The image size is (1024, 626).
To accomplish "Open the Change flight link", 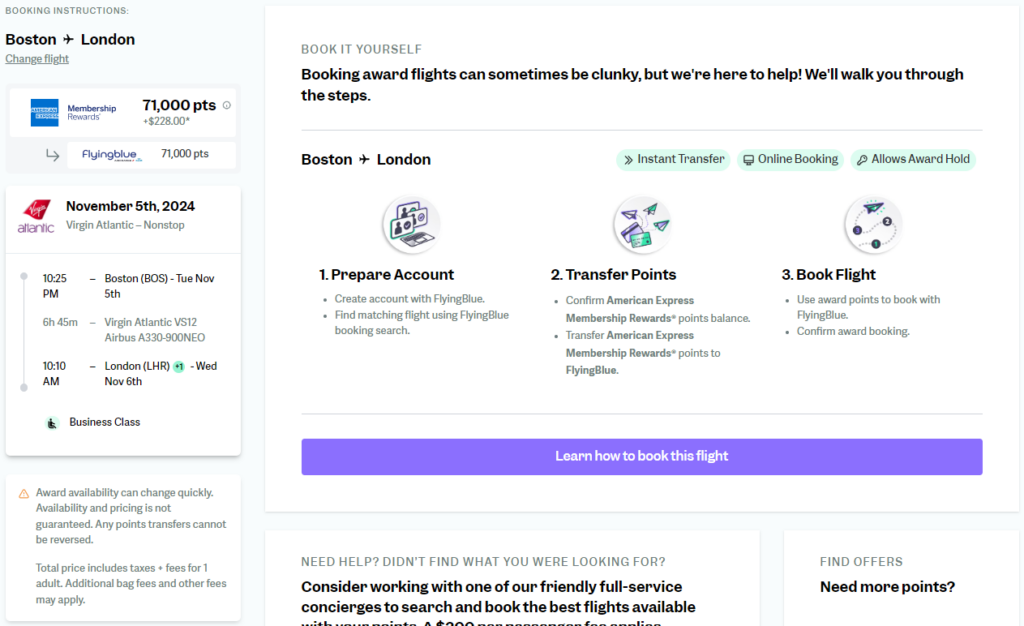I will (x=37, y=58).
